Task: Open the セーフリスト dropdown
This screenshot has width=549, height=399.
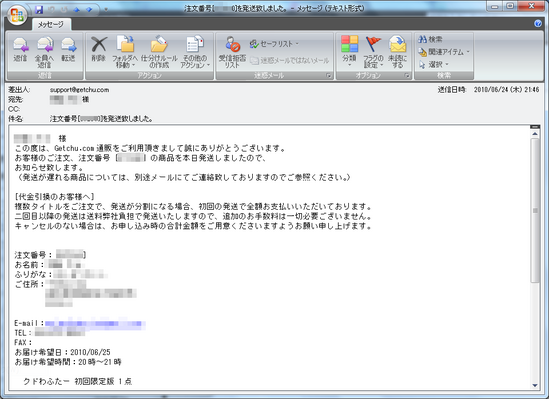Action: tap(274, 44)
